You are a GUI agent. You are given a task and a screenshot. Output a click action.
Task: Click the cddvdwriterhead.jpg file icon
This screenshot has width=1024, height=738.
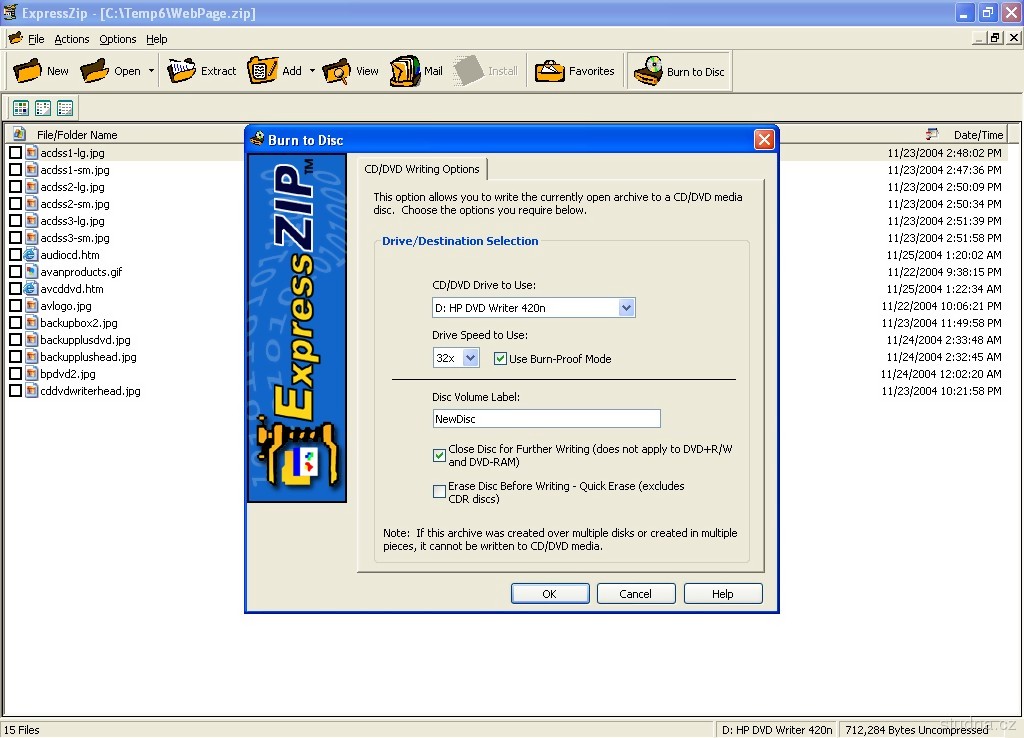(31, 391)
